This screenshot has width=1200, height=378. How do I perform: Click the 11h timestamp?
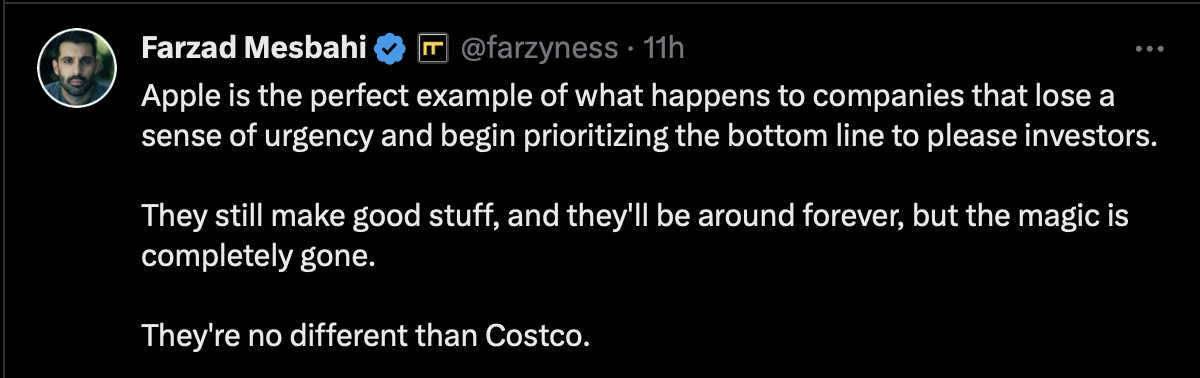(x=661, y=47)
